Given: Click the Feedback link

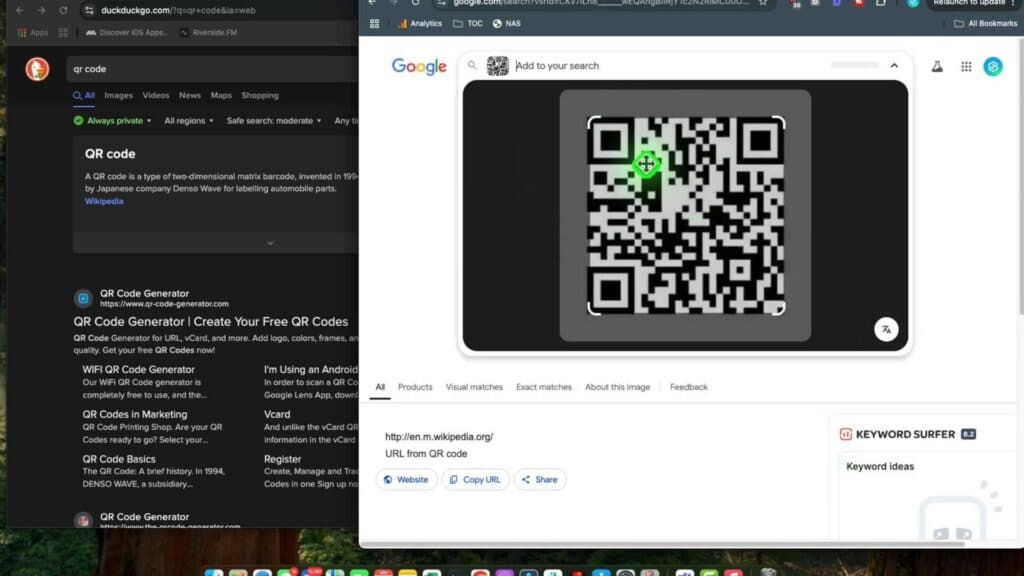Looking at the screenshot, I should pos(688,387).
